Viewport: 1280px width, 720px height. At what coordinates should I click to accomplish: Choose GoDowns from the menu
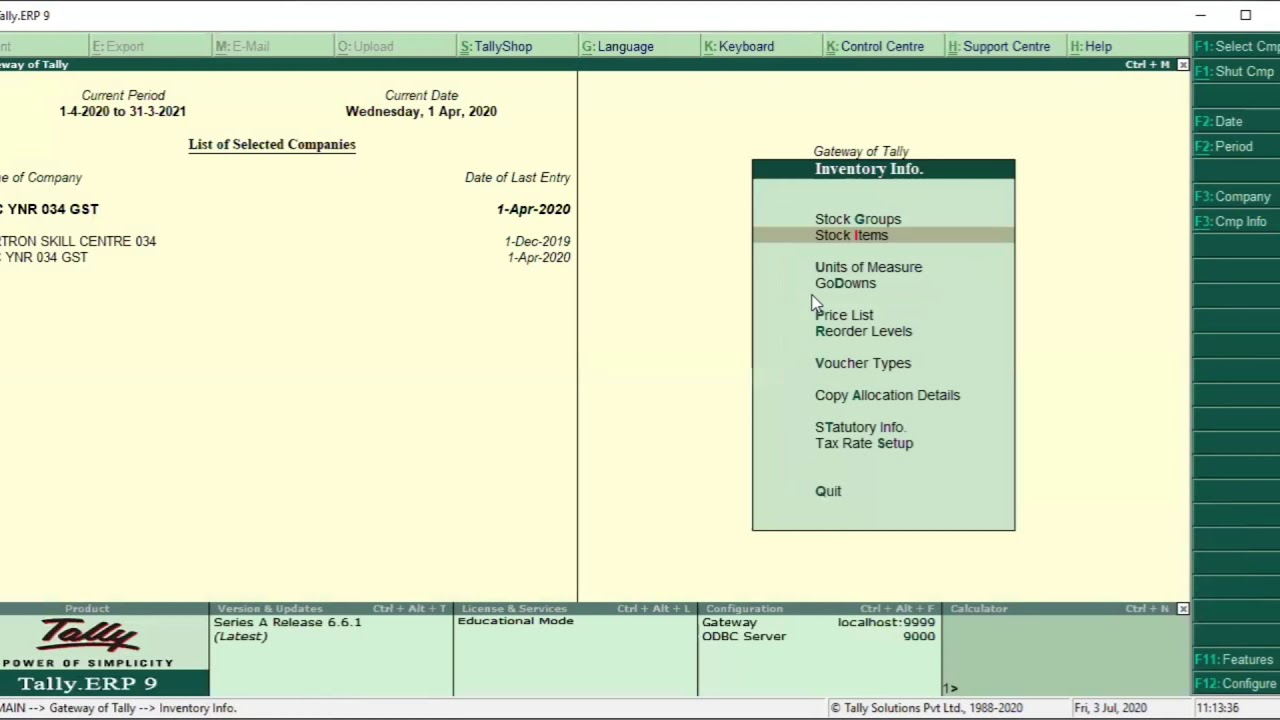point(845,283)
